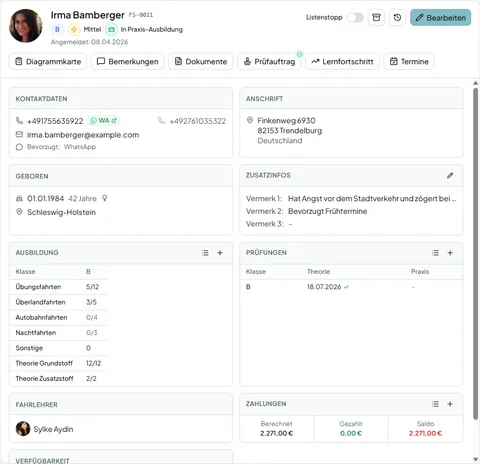This screenshot has height=464, width=480.
Task: Click Irma Bamberger's profile photo
Action: pos(26,26)
